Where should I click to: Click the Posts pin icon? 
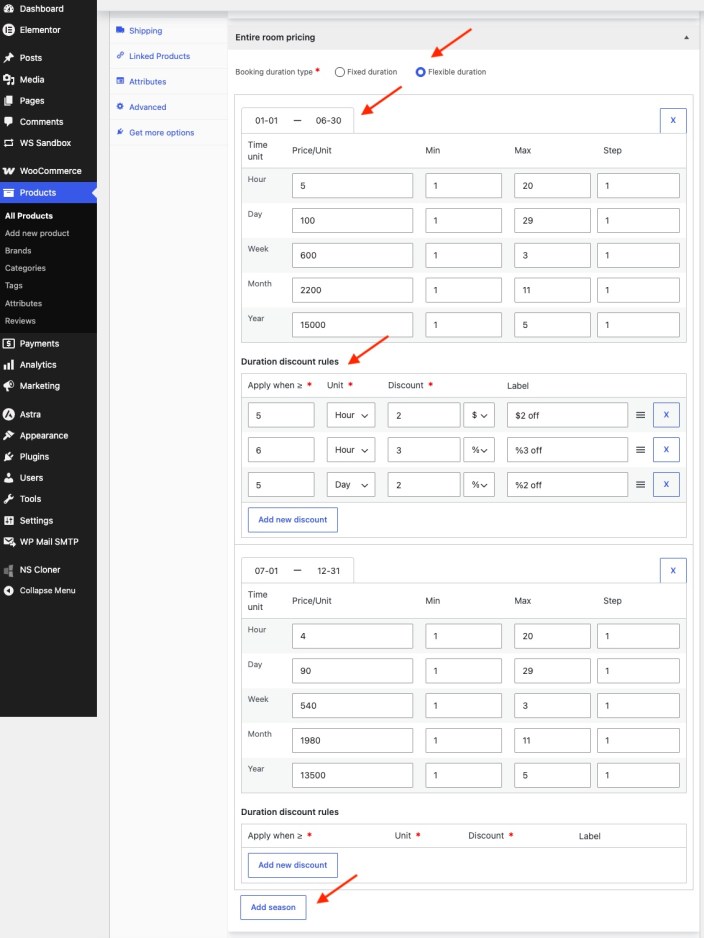(8, 58)
